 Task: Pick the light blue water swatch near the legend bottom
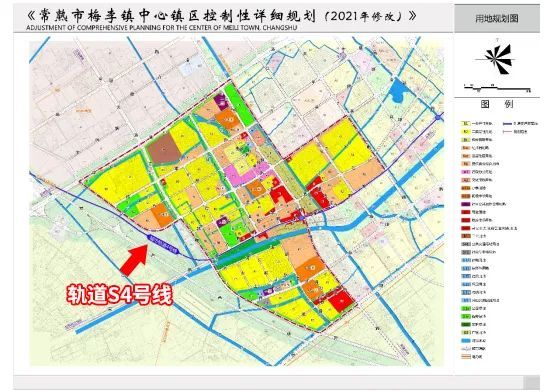tap(466, 340)
